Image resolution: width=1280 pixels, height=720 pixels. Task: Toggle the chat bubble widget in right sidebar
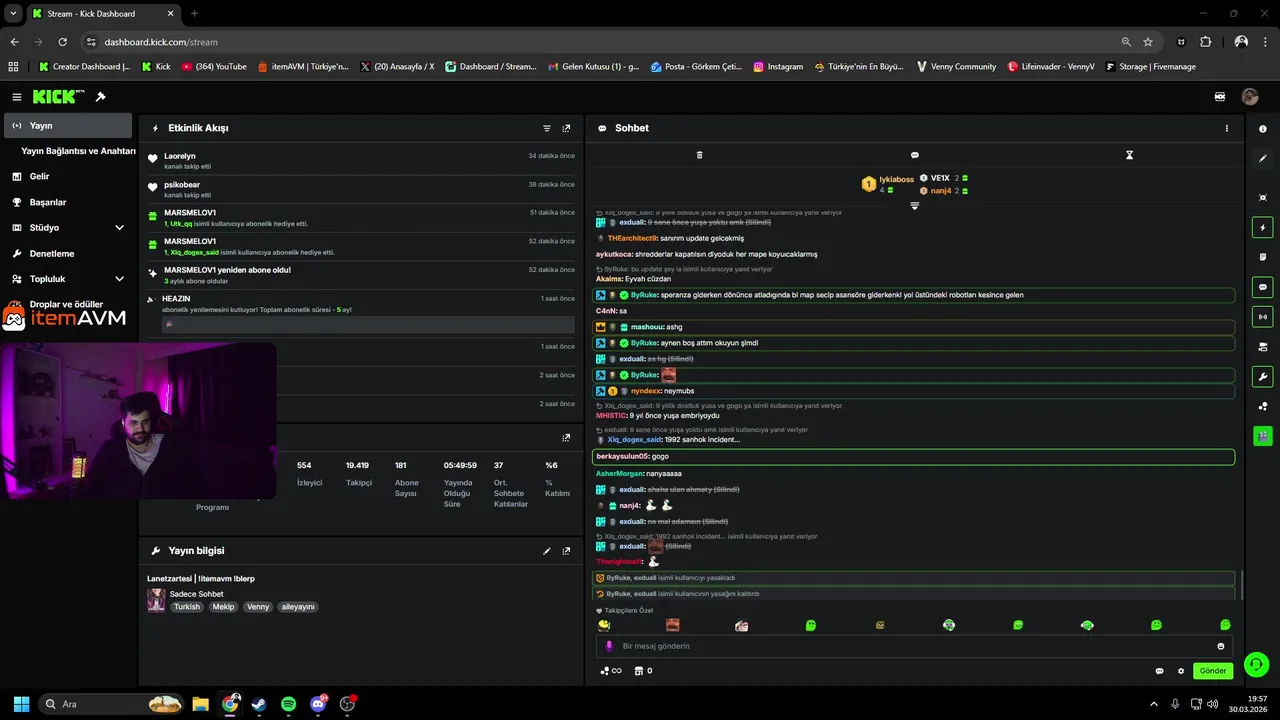click(1263, 287)
